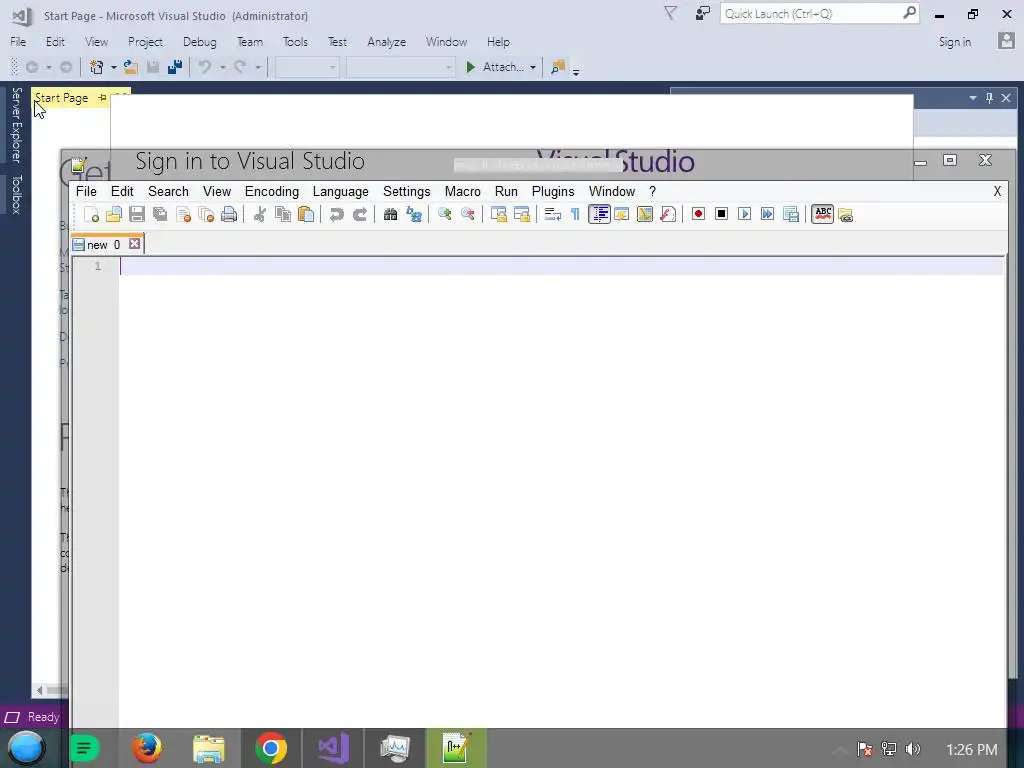Open the Navigate Backward dropdown arrow in Visual Studio
Screen dimensions: 1024x768
click(48, 67)
